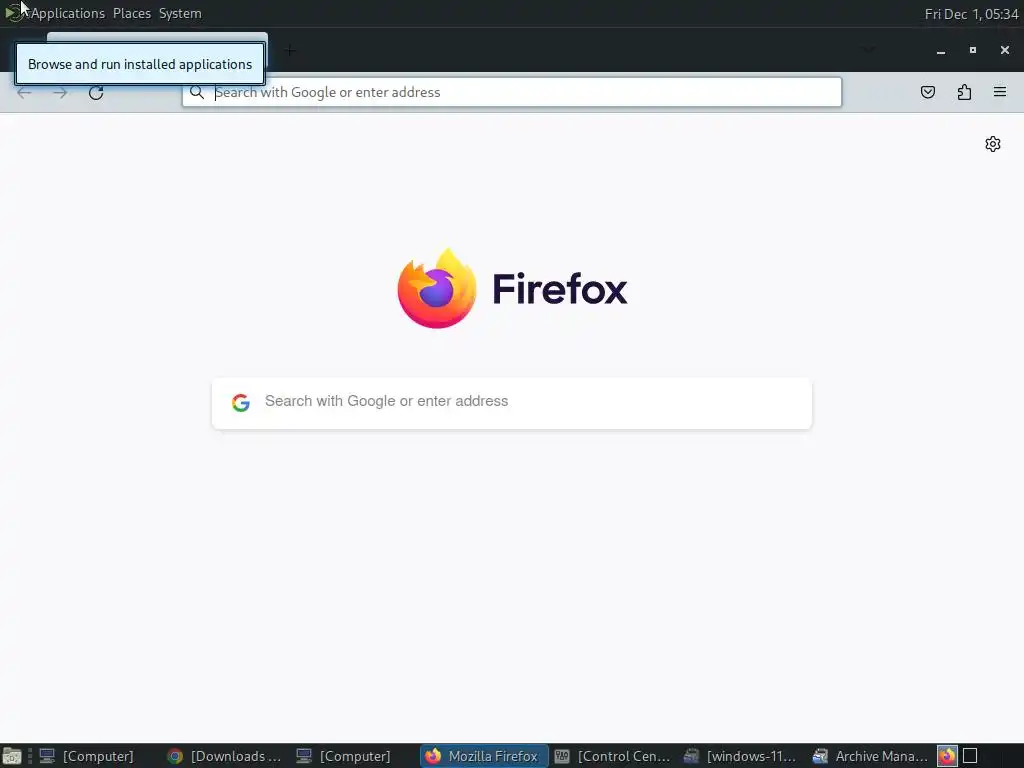Open Archive Manager from taskbar
Viewport: 1024px width, 768px height.
point(870,756)
